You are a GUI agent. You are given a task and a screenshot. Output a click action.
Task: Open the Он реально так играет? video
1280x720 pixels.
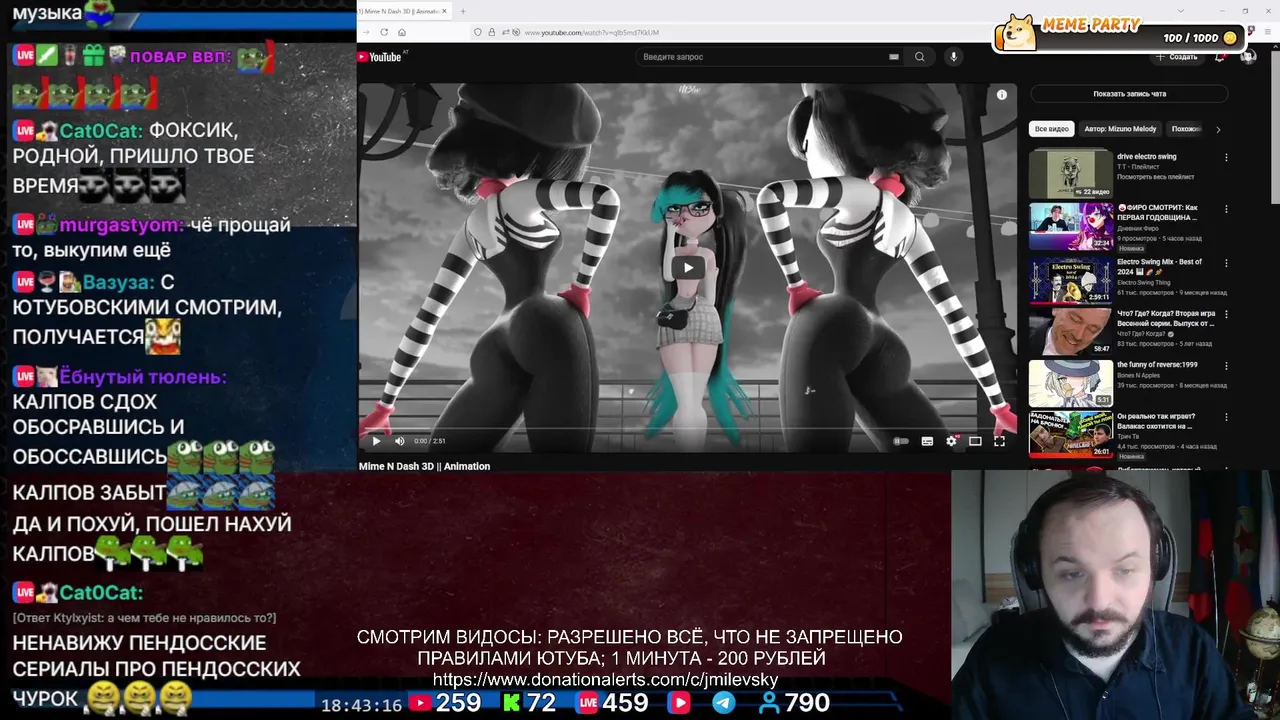point(1071,435)
